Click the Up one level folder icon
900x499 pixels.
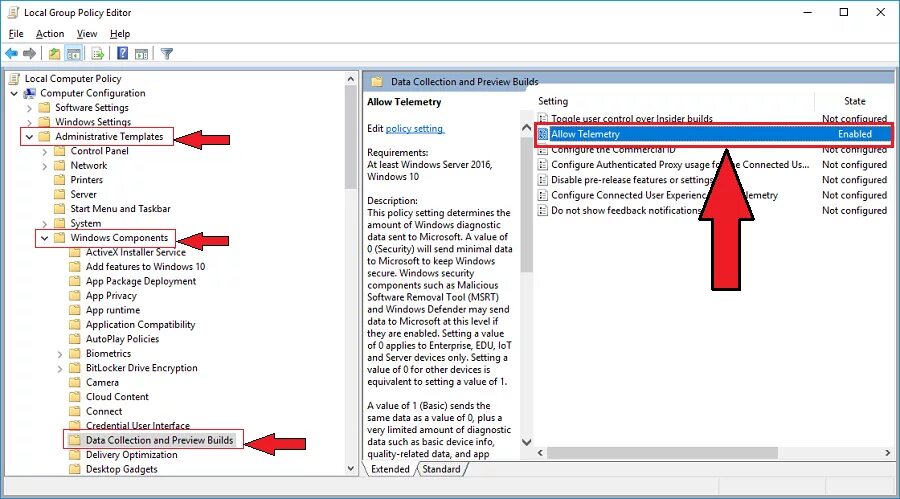pos(54,54)
